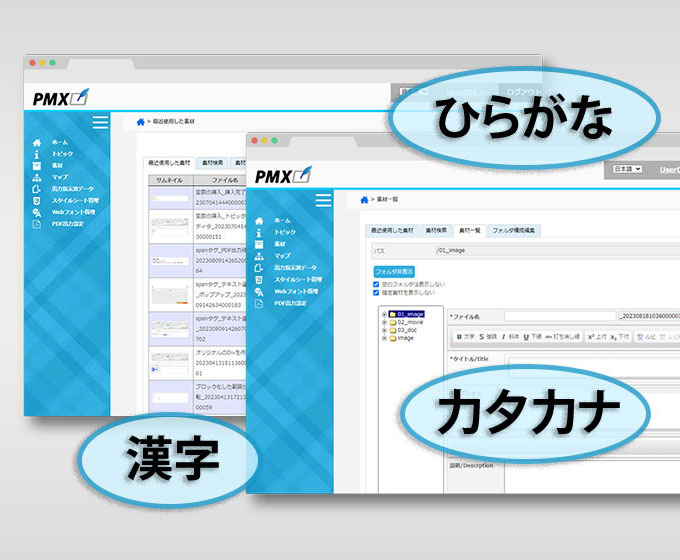The image size is (680, 560).
Task: Expand the 02_movie folder tree node
Action: (385, 322)
